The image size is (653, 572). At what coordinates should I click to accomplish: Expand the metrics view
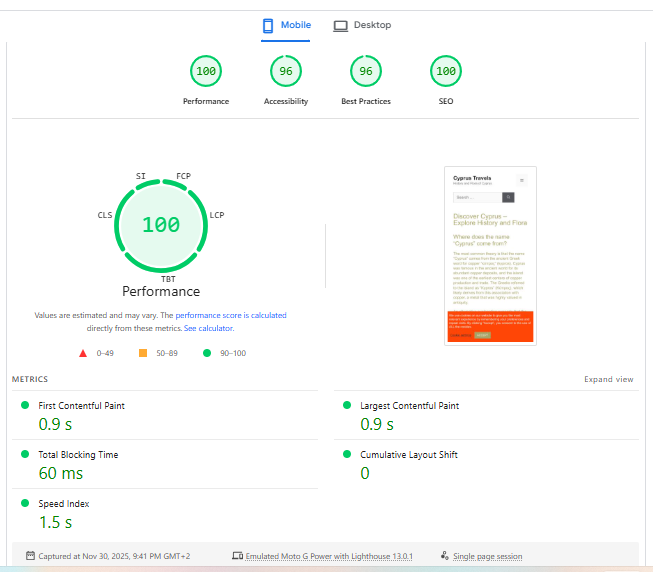[x=608, y=380]
